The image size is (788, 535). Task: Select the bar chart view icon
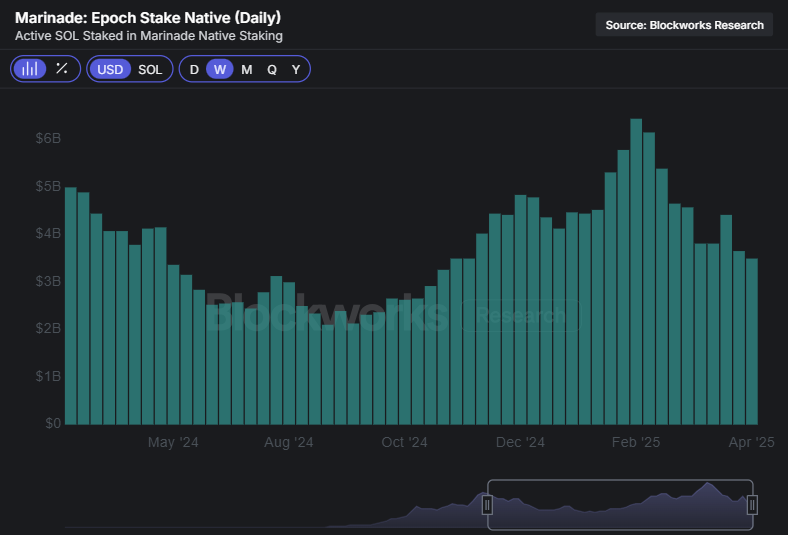coord(30,69)
